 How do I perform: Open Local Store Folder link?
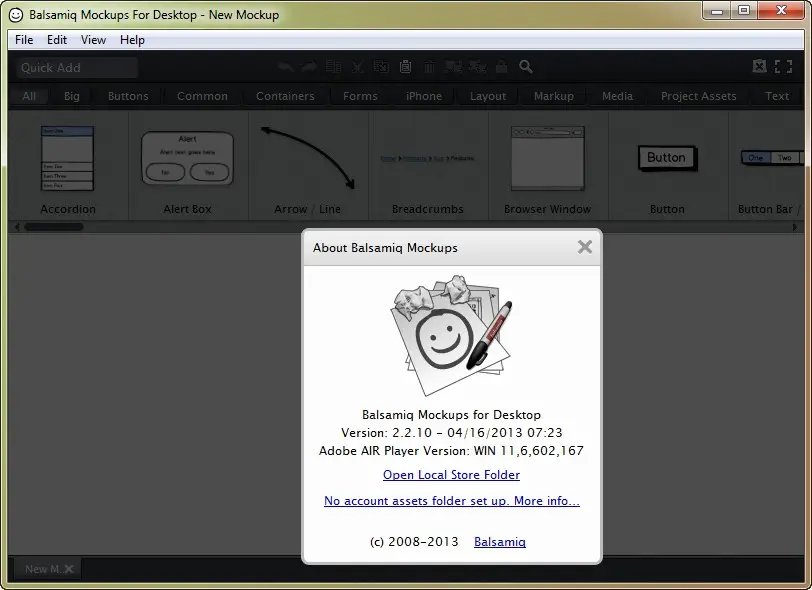(451, 474)
